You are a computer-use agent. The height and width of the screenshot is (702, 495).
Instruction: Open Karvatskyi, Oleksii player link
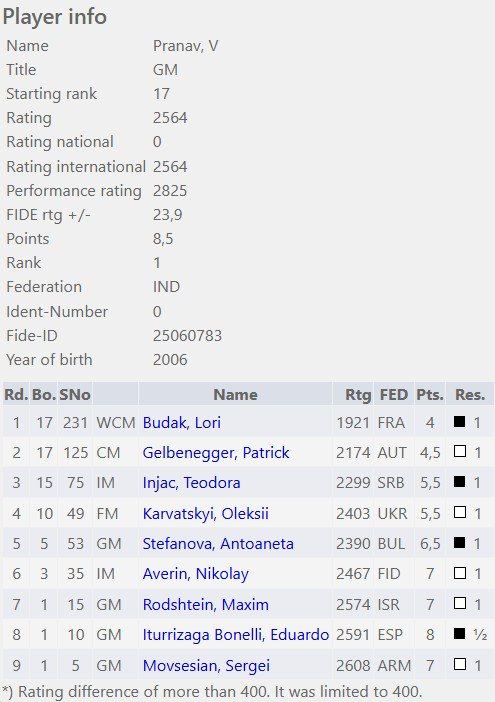pos(205,514)
